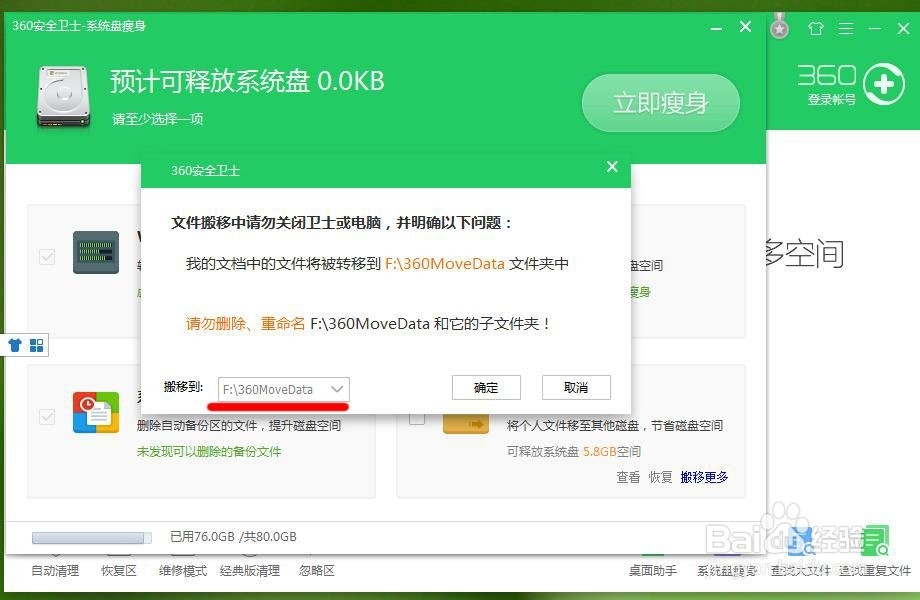This screenshot has width=920, height=600.
Task: Open the 搬移到 destination dropdown
Action: (284, 389)
